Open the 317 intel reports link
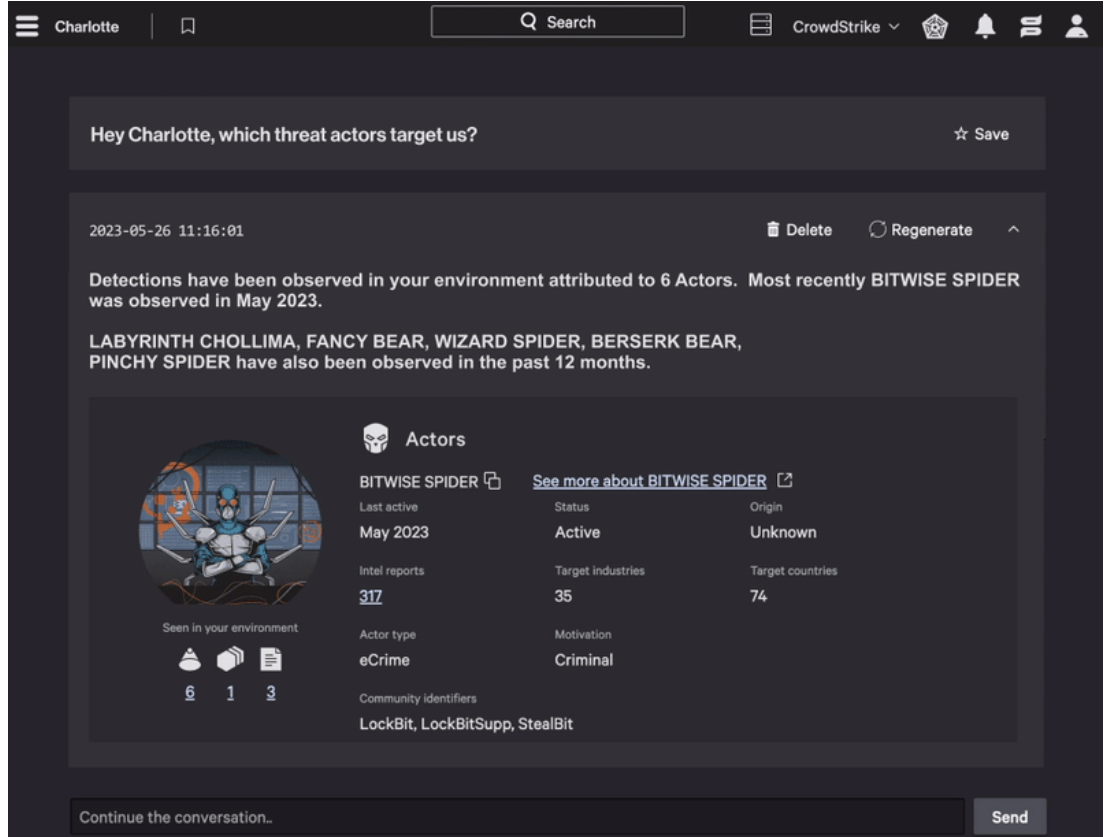1109x837 pixels. 370,597
